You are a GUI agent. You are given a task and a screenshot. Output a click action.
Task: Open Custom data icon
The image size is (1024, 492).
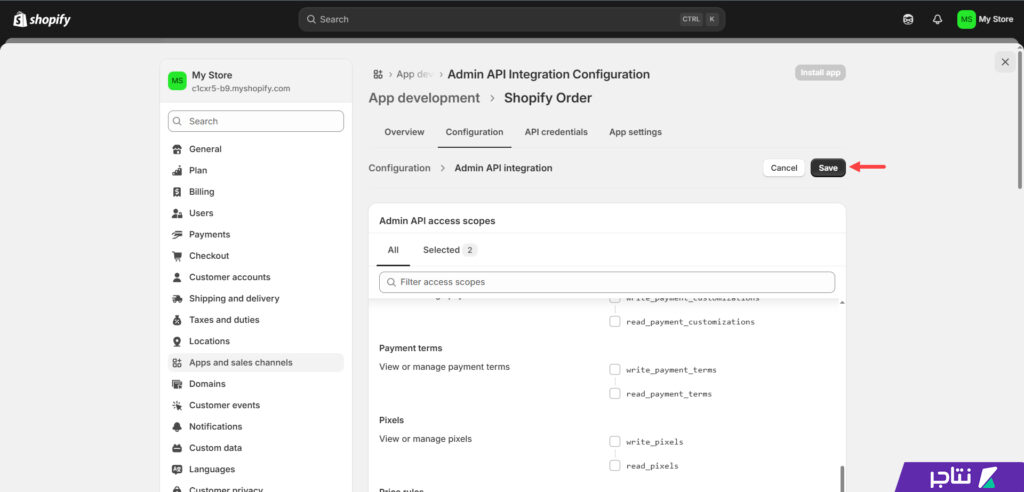[x=177, y=448]
